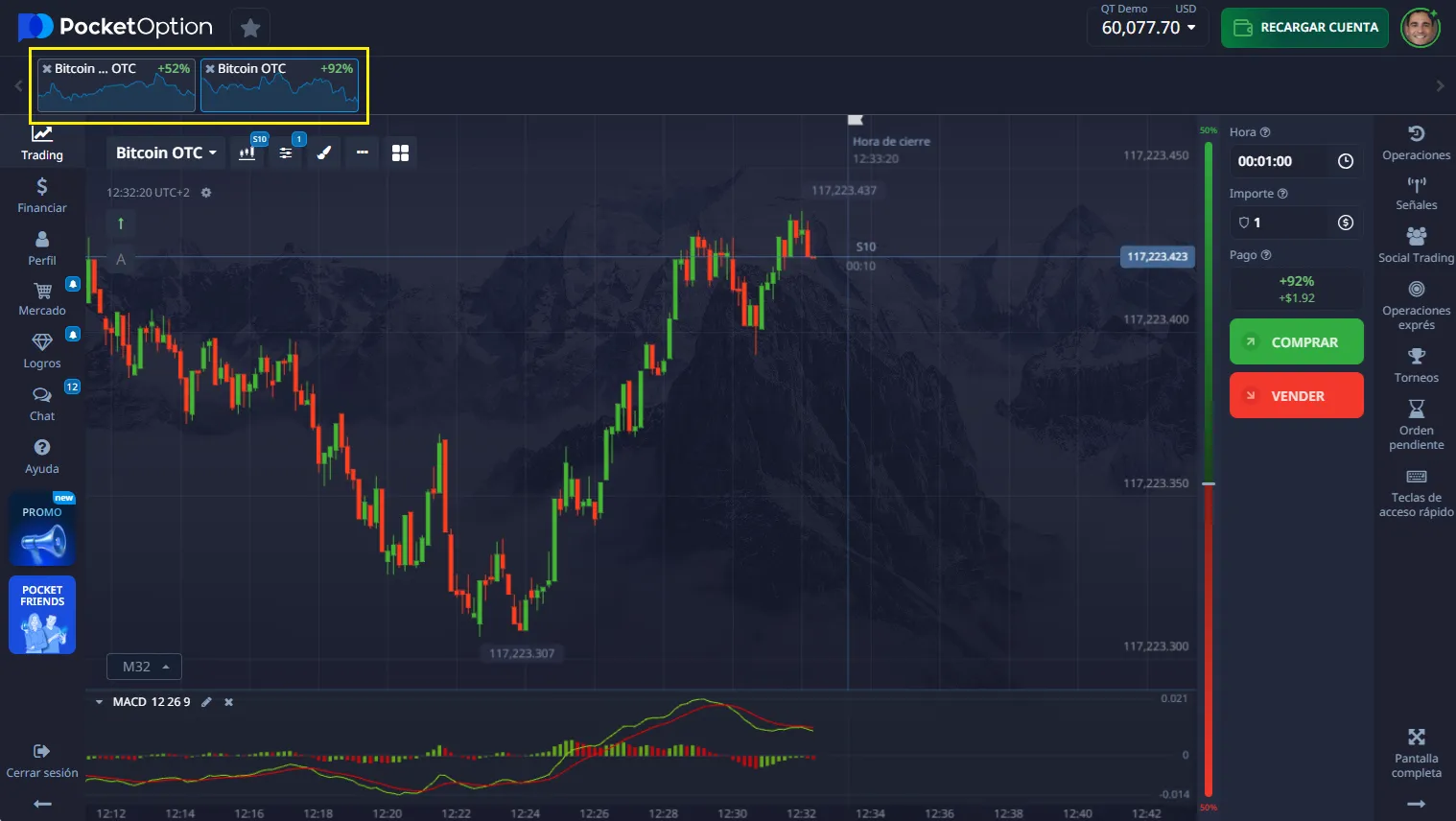1456x821 pixels.
Task: Click the 117,223.423 current price label
Action: click(x=1158, y=257)
